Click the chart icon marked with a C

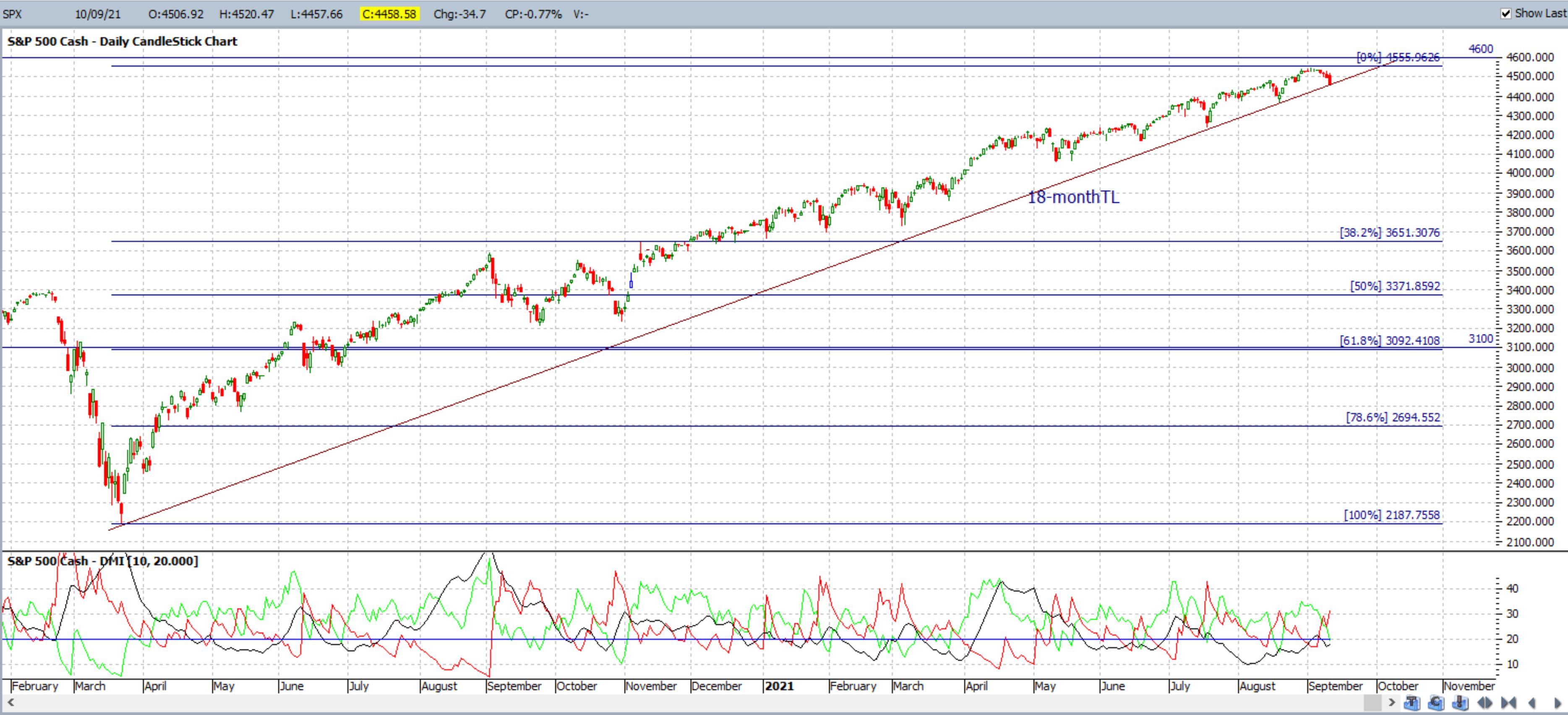pos(1436,703)
